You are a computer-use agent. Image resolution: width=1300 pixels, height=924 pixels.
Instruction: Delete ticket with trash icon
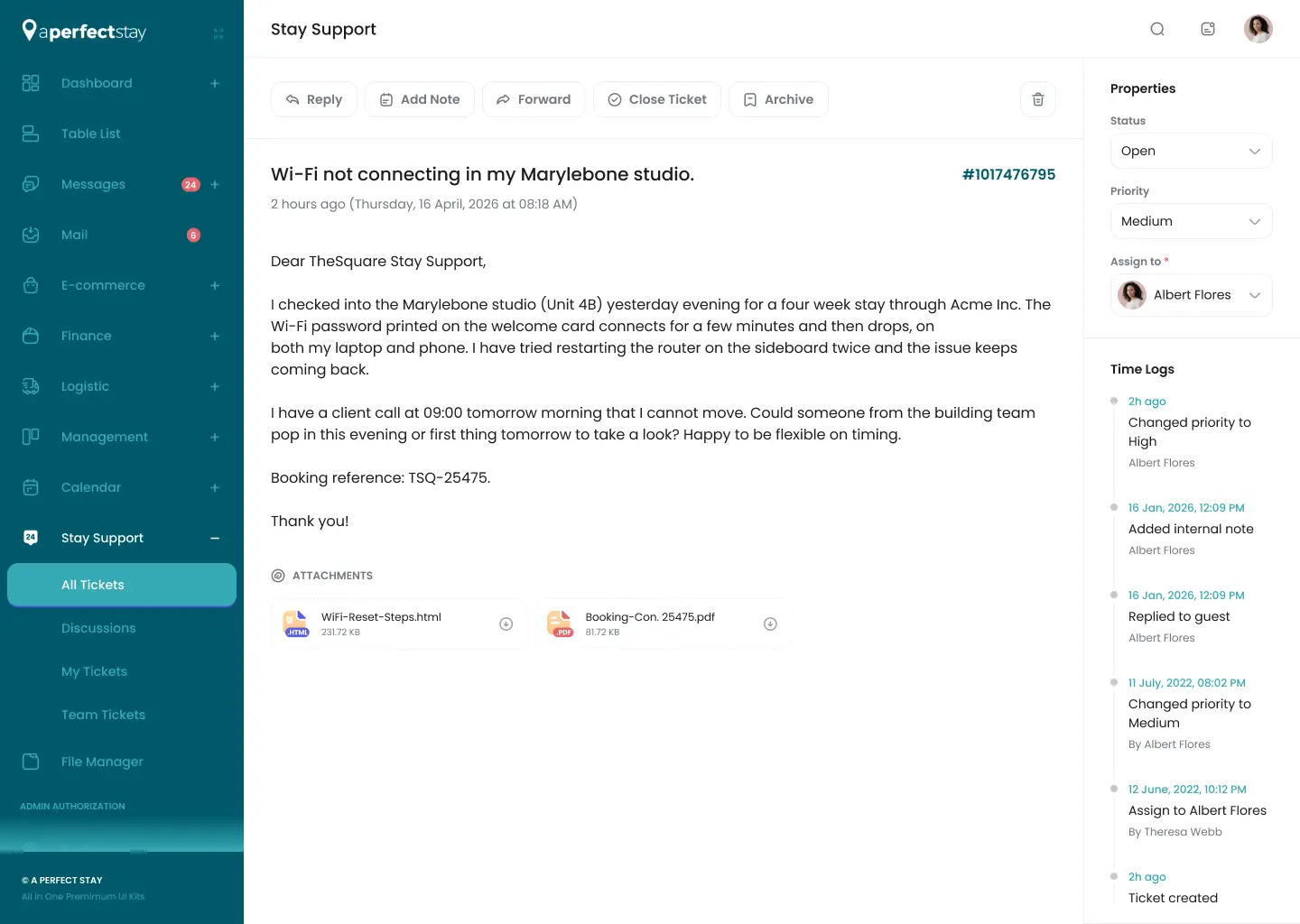point(1038,99)
